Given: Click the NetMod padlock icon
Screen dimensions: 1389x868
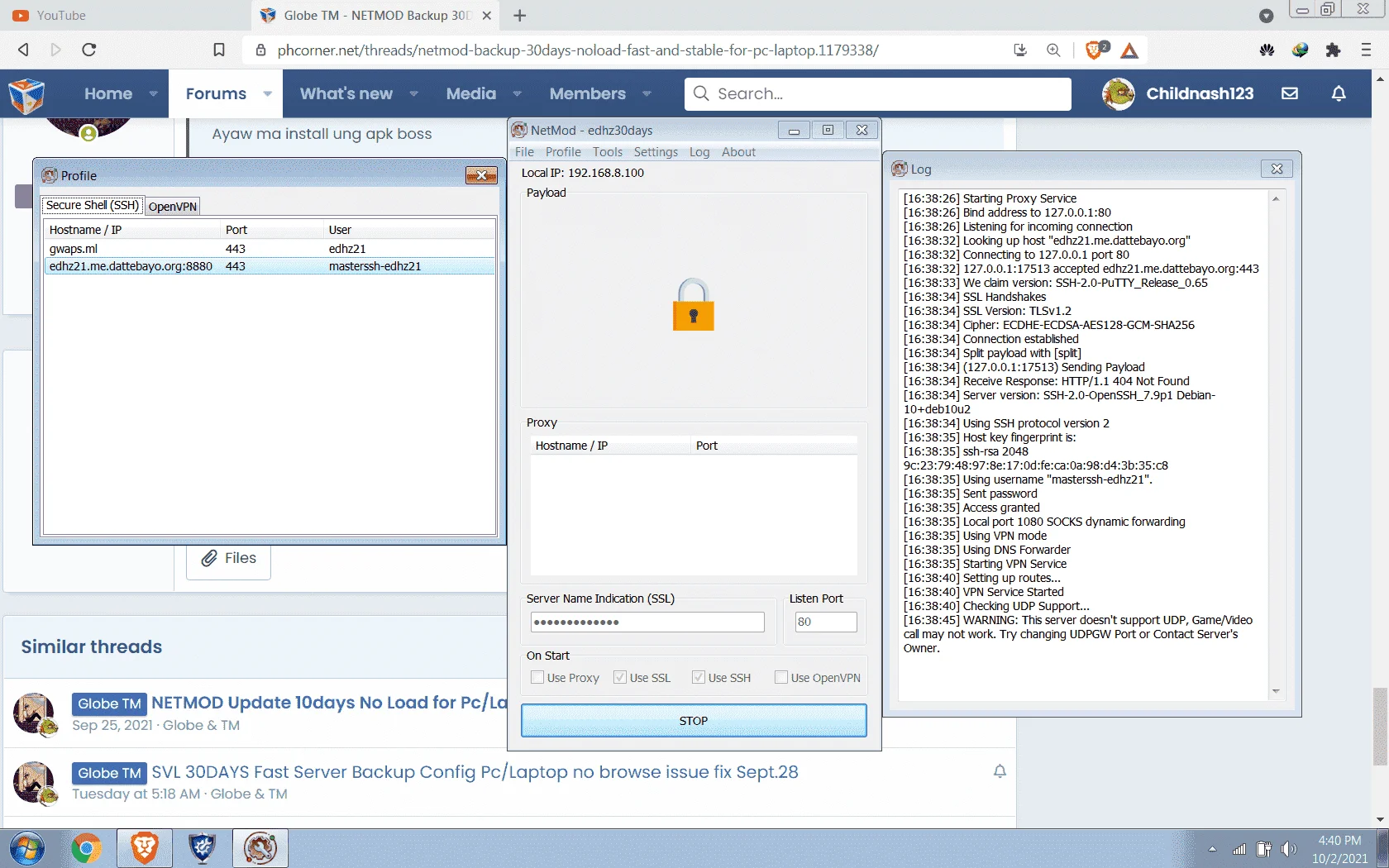Looking at the screenshot, I should coord(693,305).
